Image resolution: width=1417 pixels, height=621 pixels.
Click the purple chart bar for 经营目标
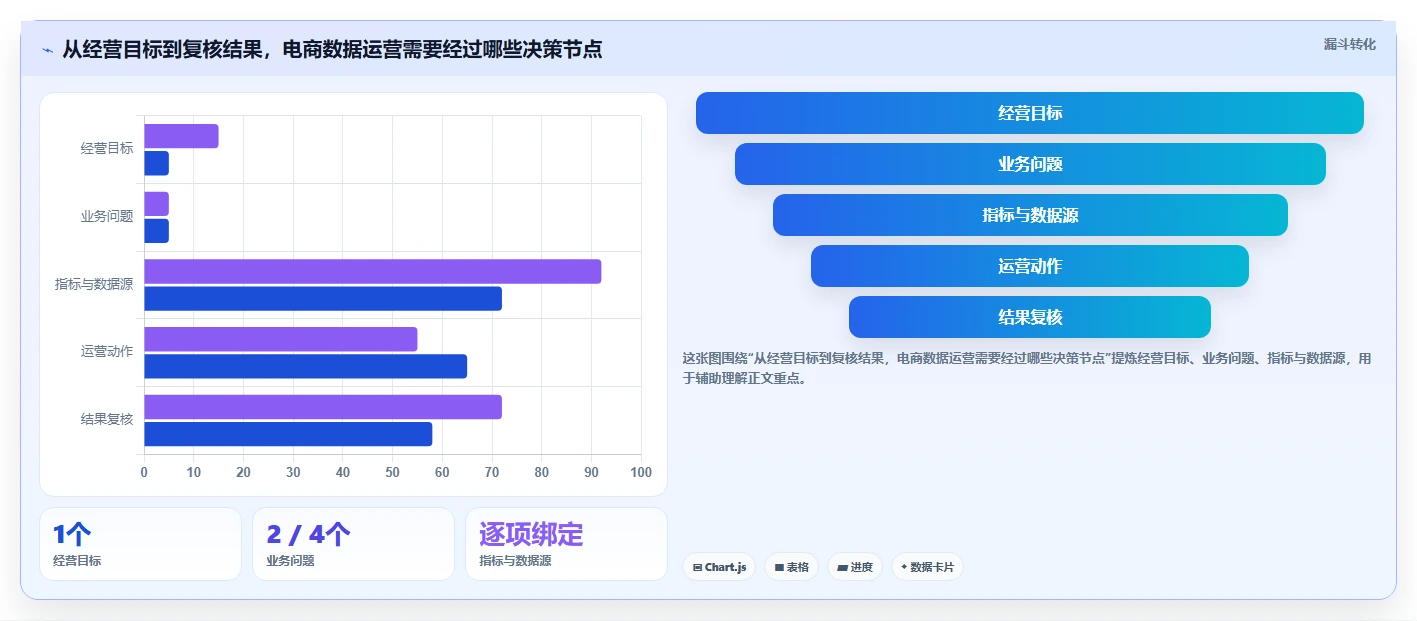coord(181,136)
